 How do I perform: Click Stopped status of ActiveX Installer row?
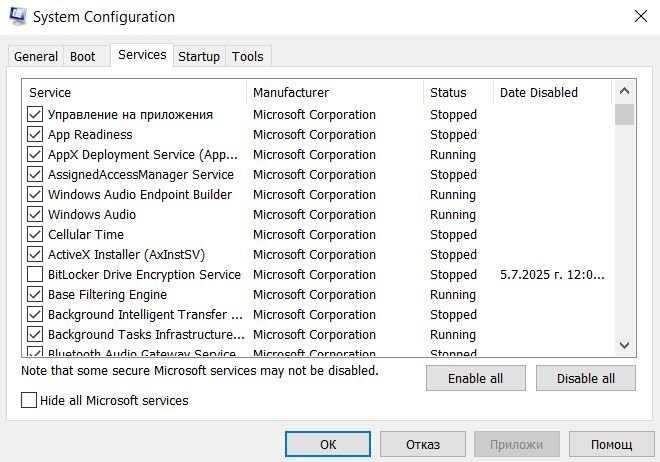(x=453, y=255)
